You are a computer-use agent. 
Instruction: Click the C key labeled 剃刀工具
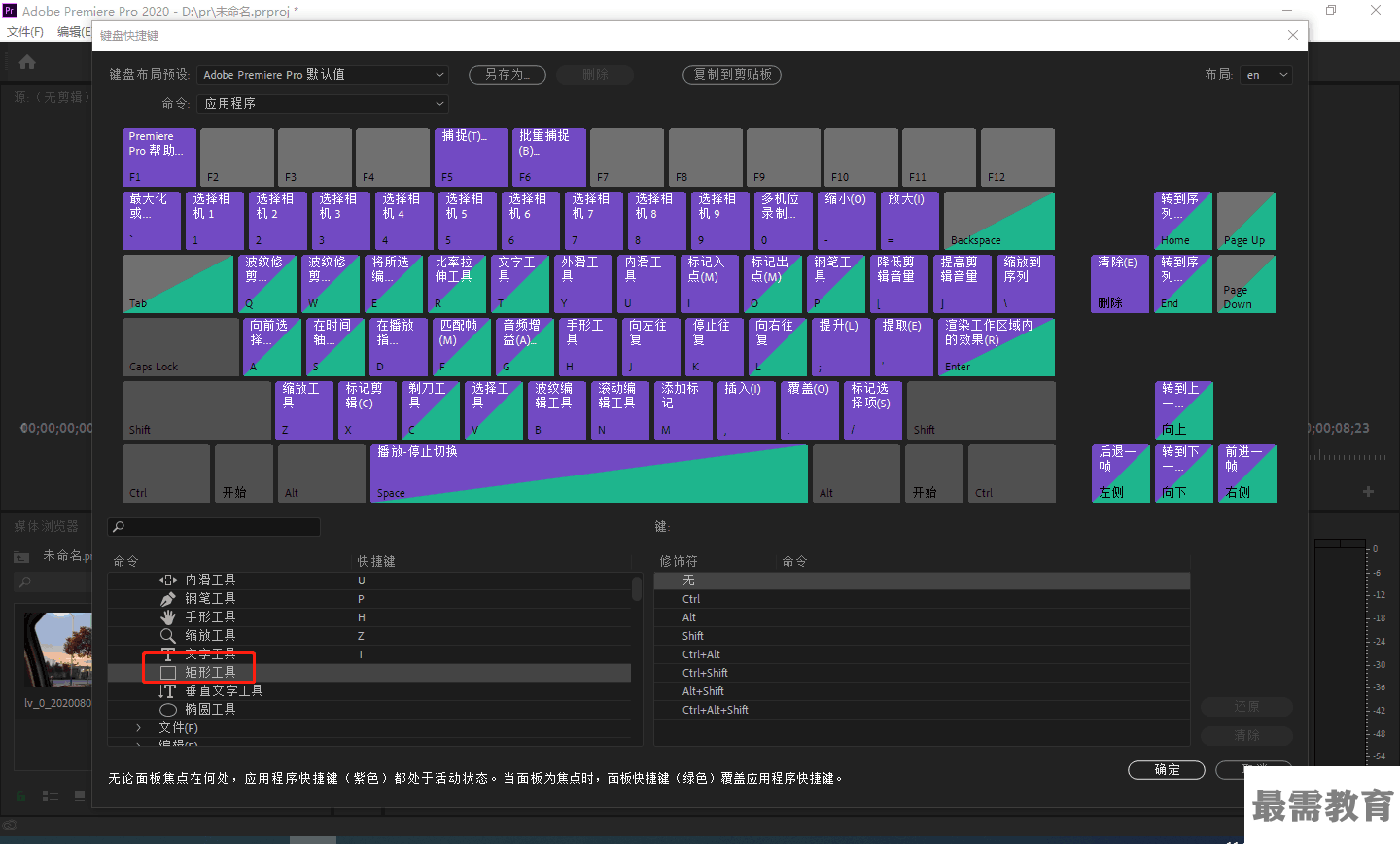click(x=431, y=410)
